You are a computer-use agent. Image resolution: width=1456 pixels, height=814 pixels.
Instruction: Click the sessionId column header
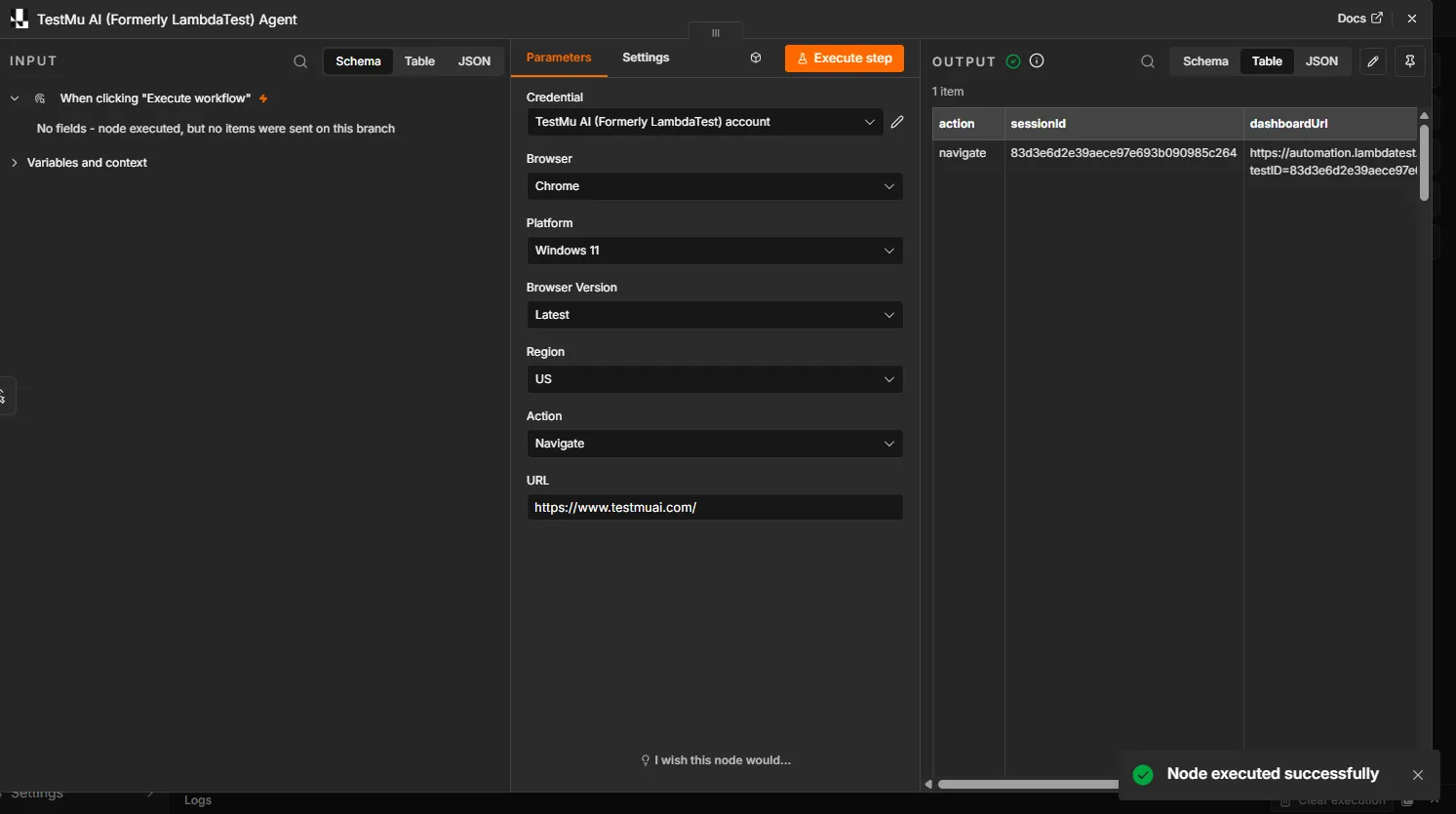click(x=1123, y=124)
